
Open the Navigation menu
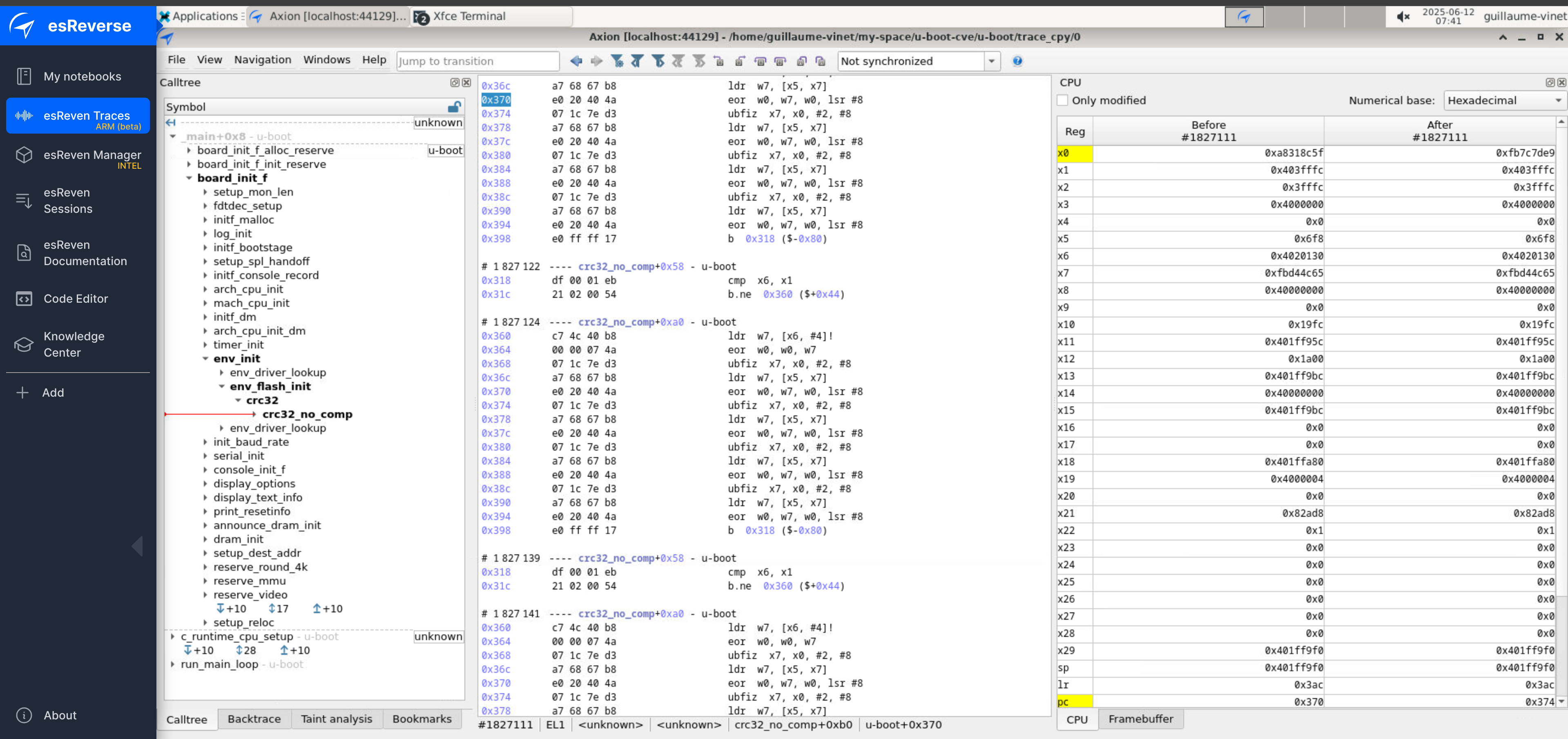[x=262, y=60]
